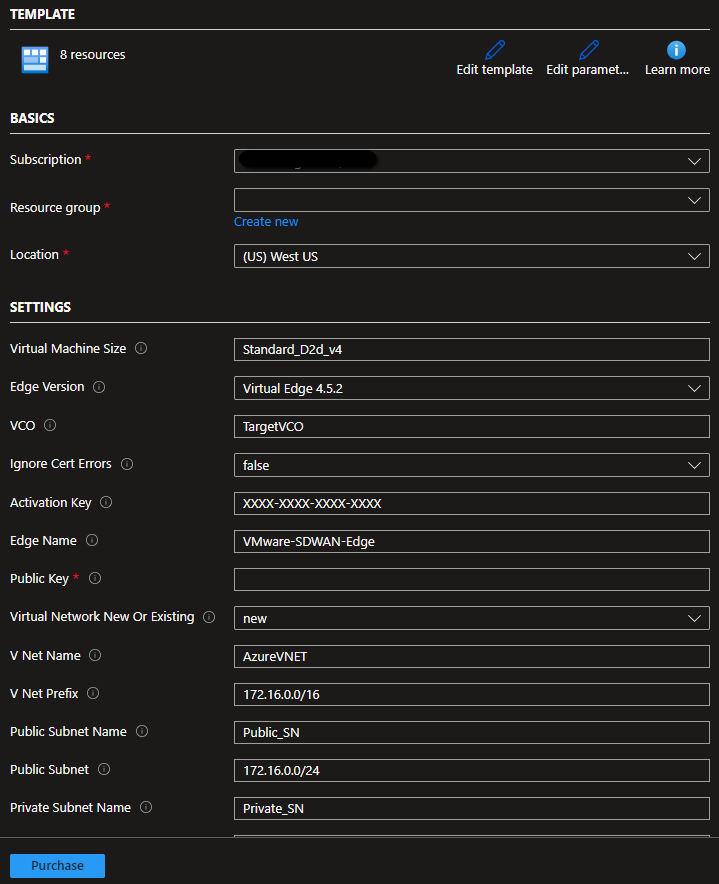Click info icon next to V Net Prefix
Screen dimensions: 719x884
point(93,694)
